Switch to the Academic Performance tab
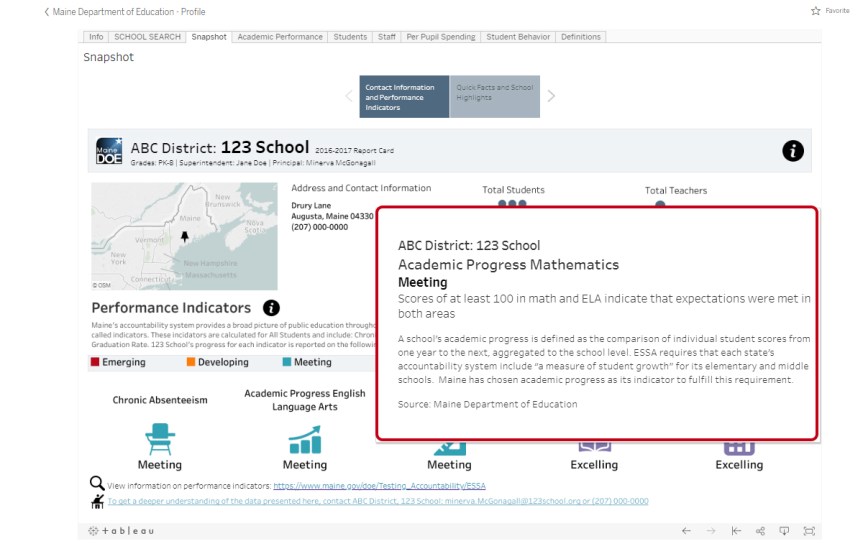 [281, 37]
